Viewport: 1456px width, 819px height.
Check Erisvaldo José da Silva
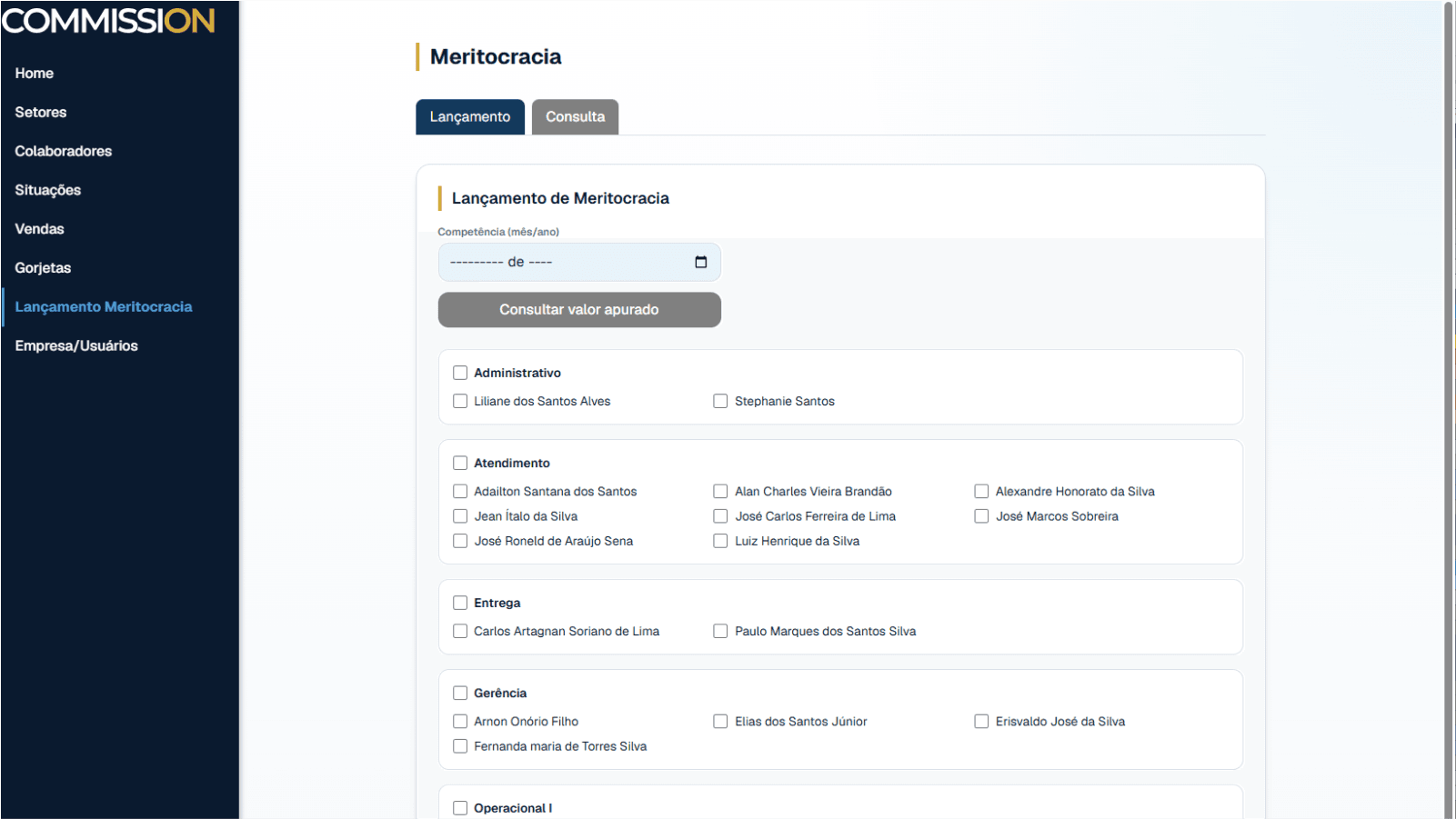(x=981, y=721)
